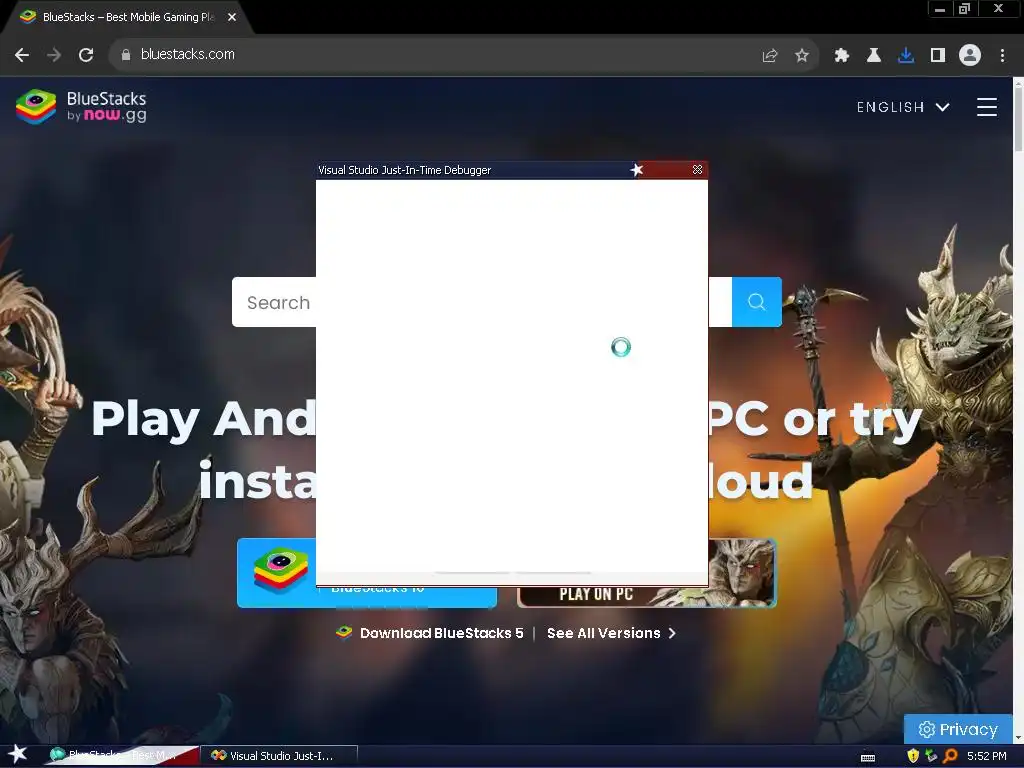Screen dimensions: 1024x768
Task: Close the Just-In-Time Debugger dialog
Action: coord(697,170)
